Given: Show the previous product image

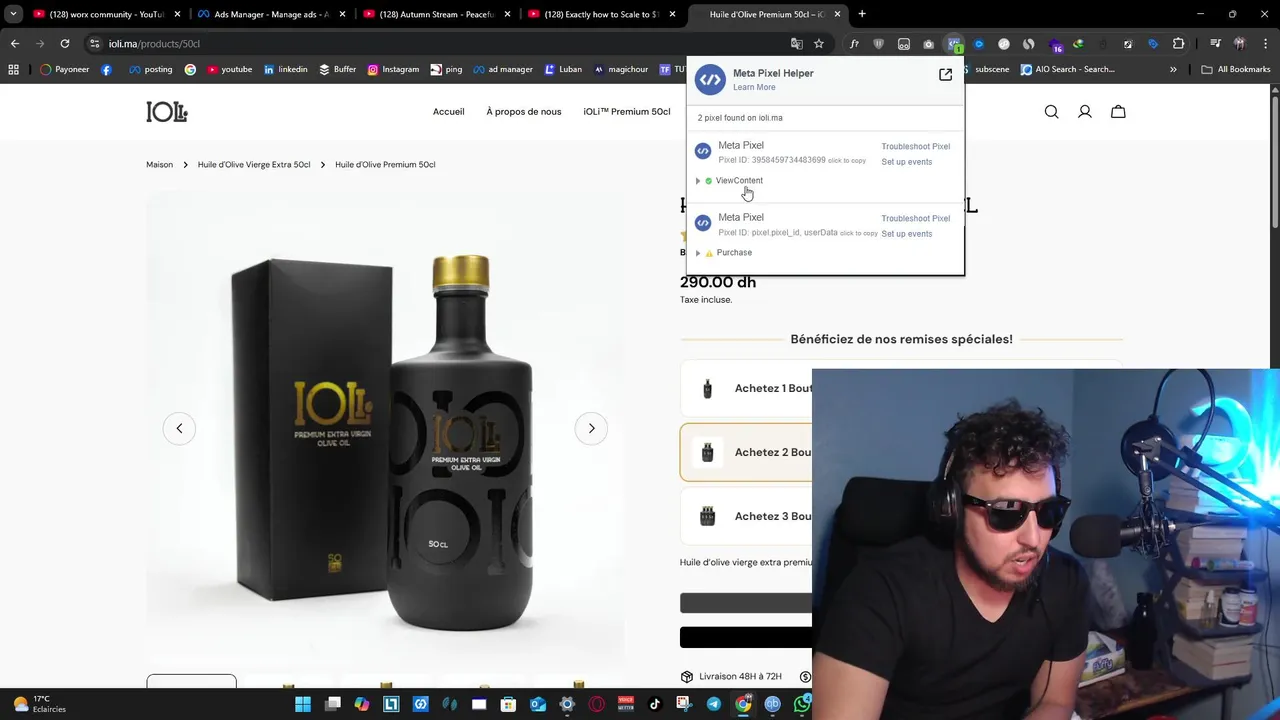Looking at the screenshot, I should [179, 428].
